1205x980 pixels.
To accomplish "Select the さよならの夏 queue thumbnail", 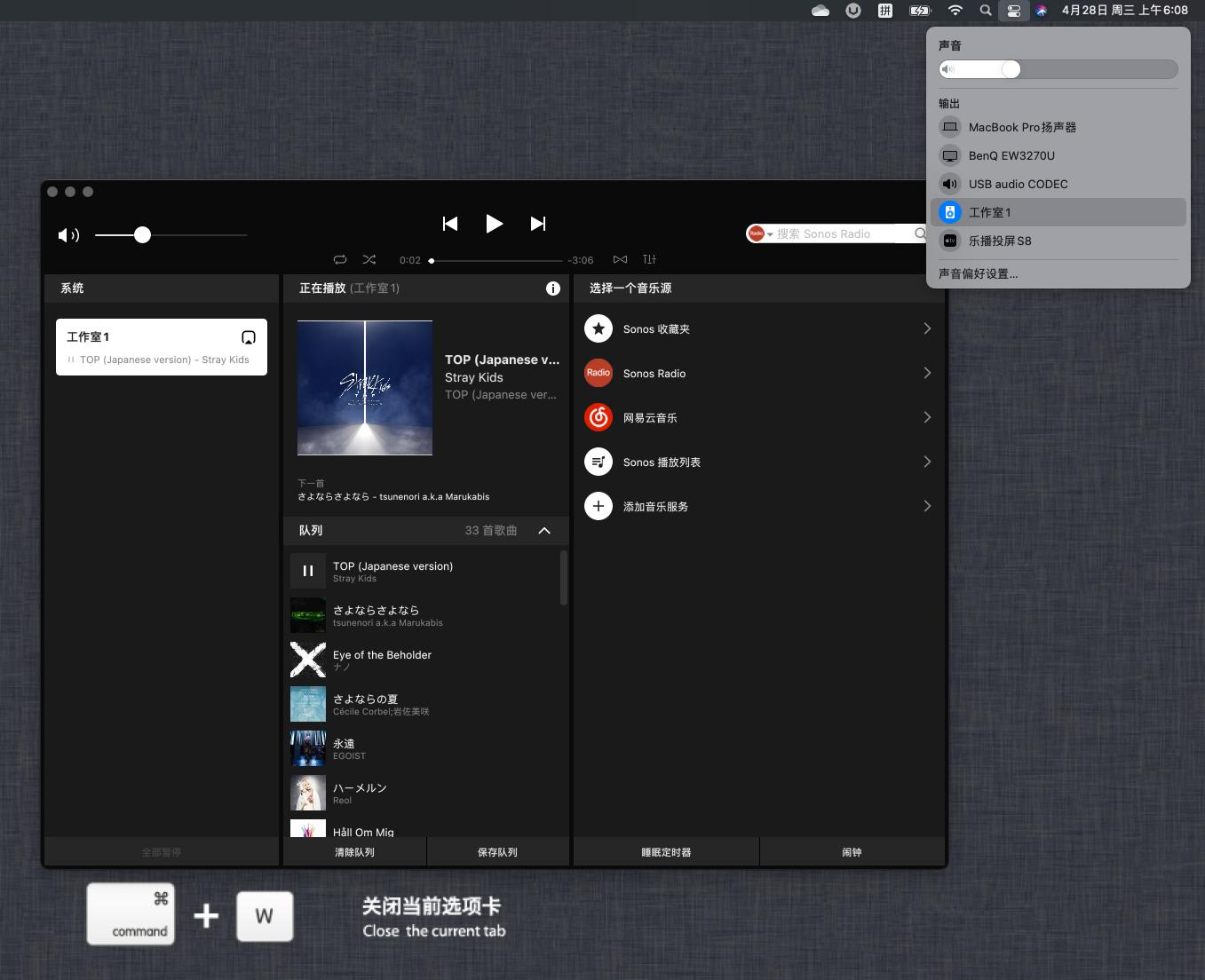I will [x=308, y=704].
